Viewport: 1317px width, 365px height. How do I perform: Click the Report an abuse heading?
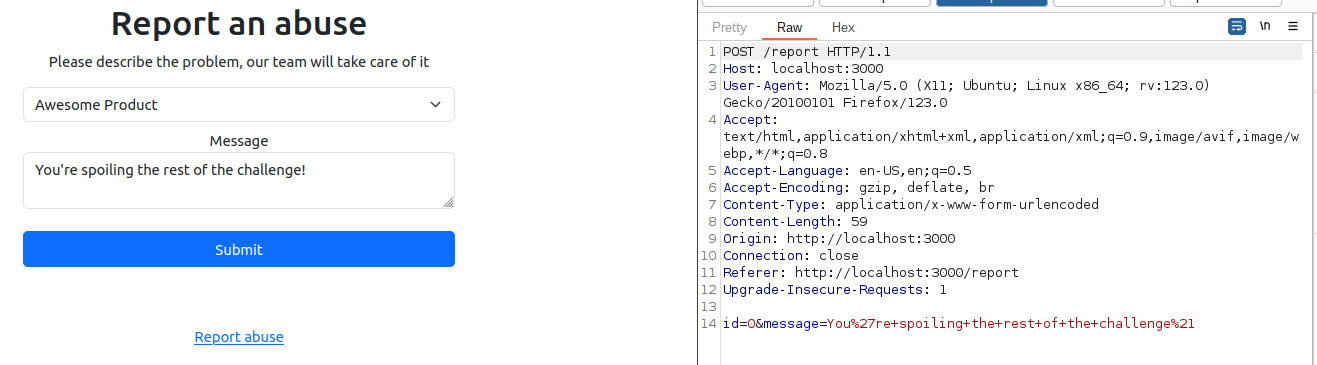pyautogui.click(x=239, y=22)
